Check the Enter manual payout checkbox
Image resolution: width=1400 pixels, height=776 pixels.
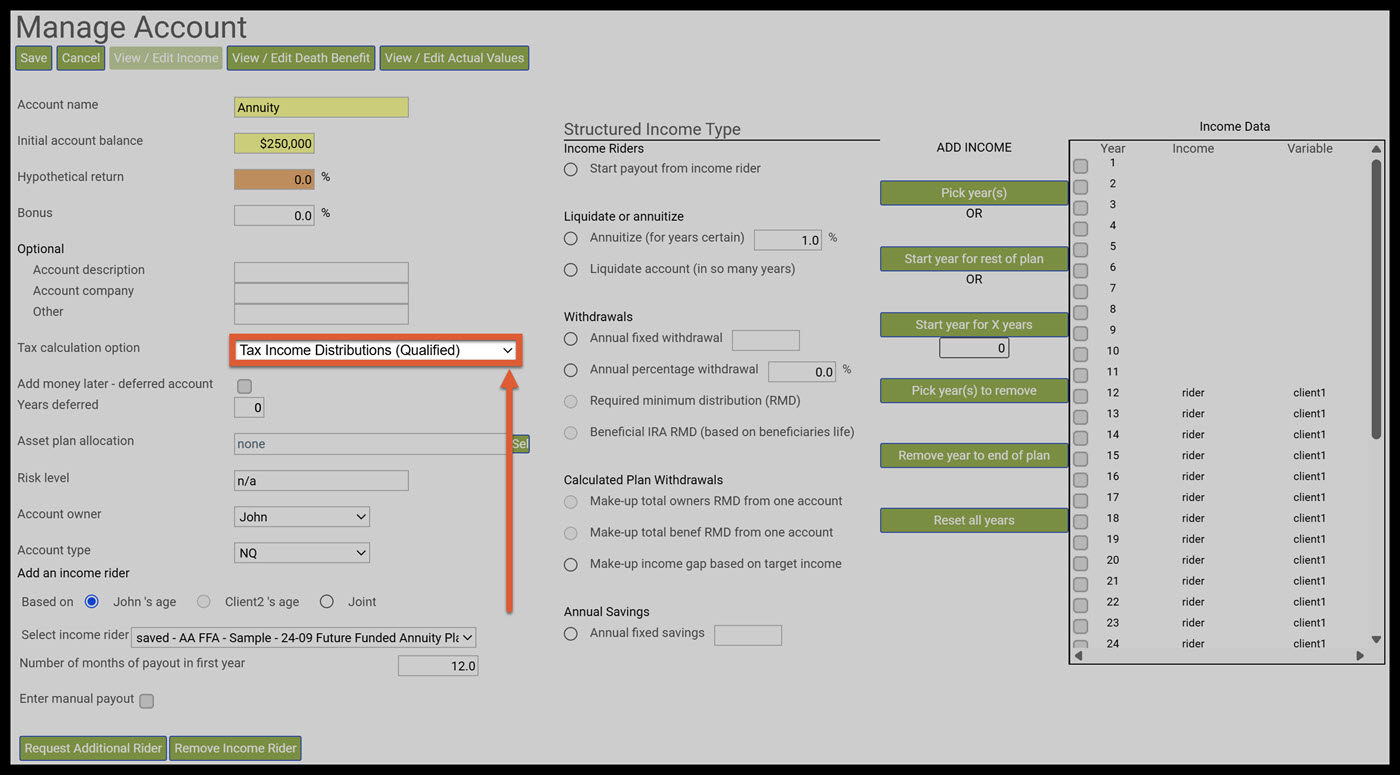coord(147,701)
